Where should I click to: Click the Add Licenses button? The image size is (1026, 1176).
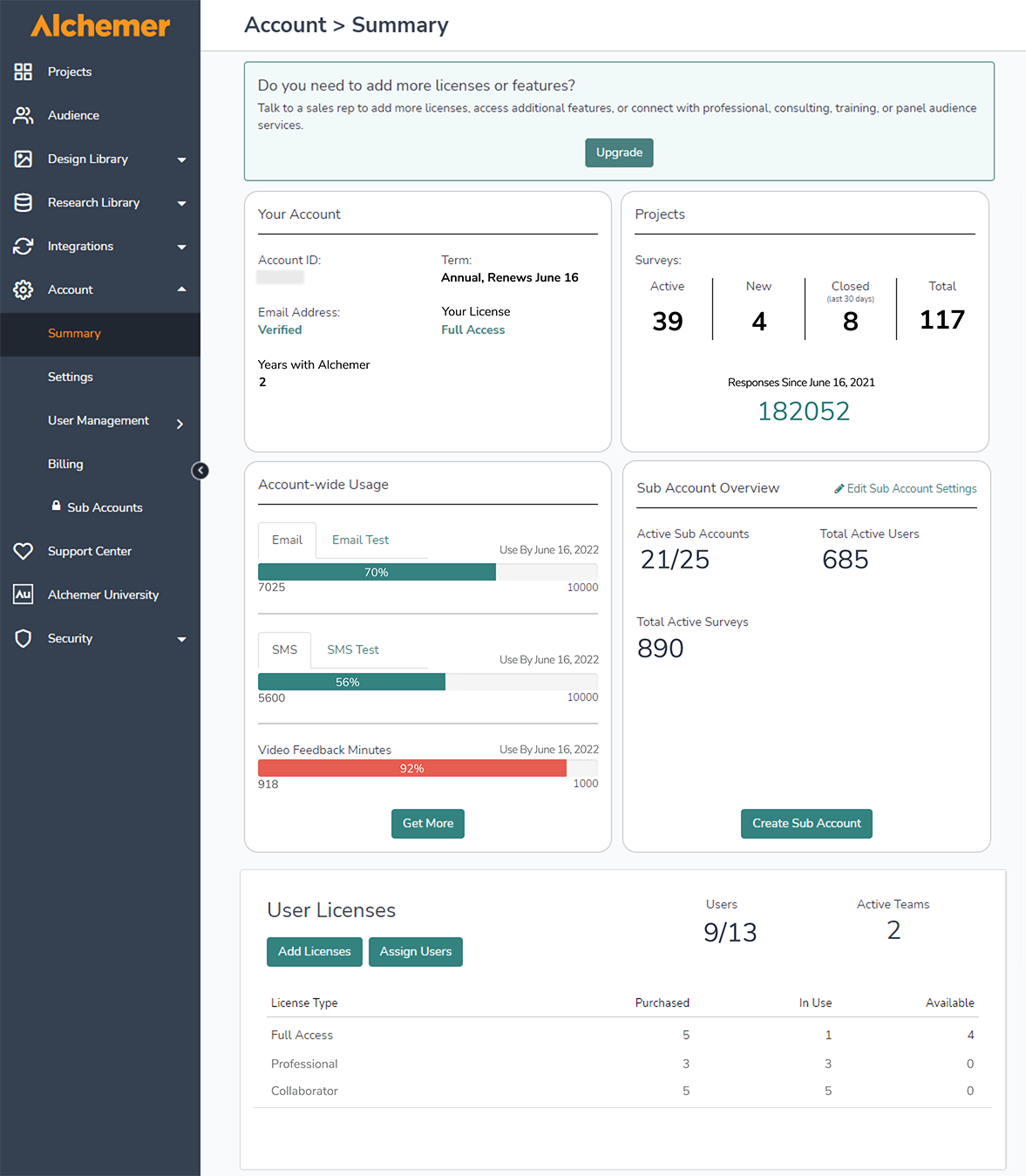tap(315, 952)
